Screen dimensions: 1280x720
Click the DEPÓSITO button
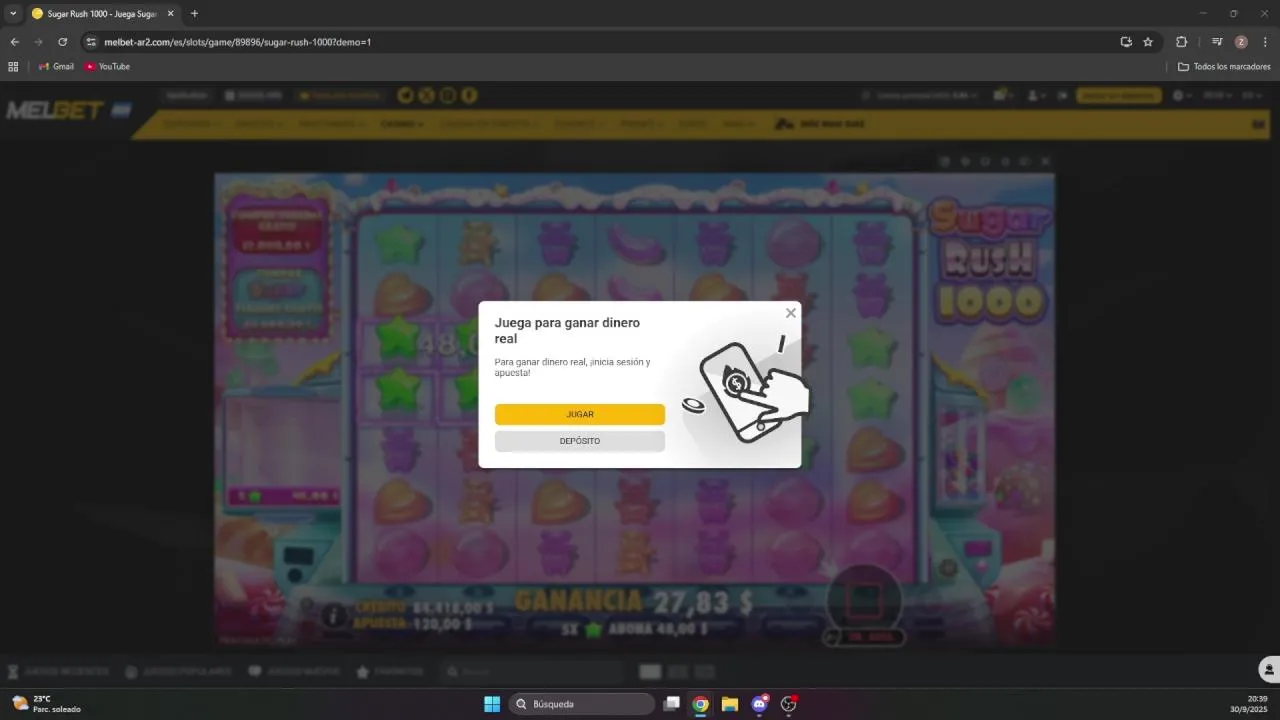point(580,441)
